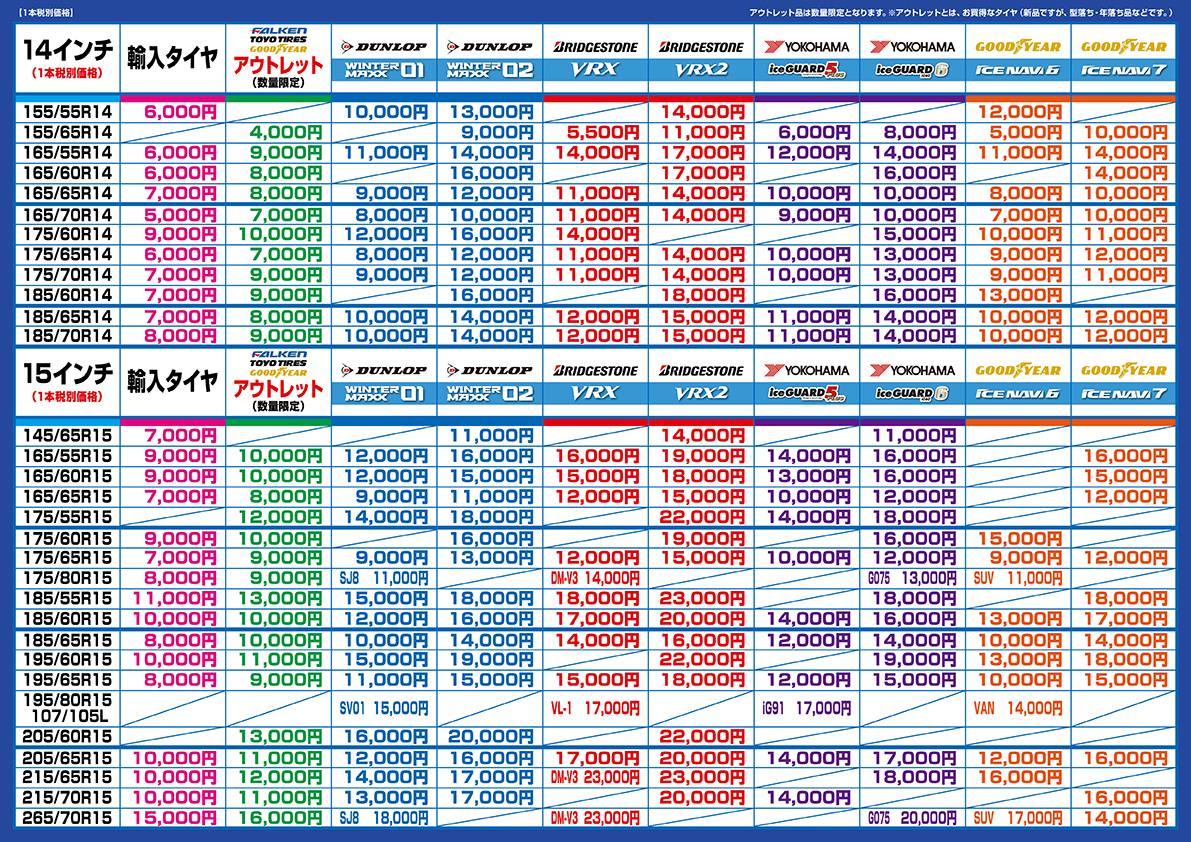Select the DM-V3 14,000円 cell in 175/80R15 row

pyautogui.click(x=596, y=579)
